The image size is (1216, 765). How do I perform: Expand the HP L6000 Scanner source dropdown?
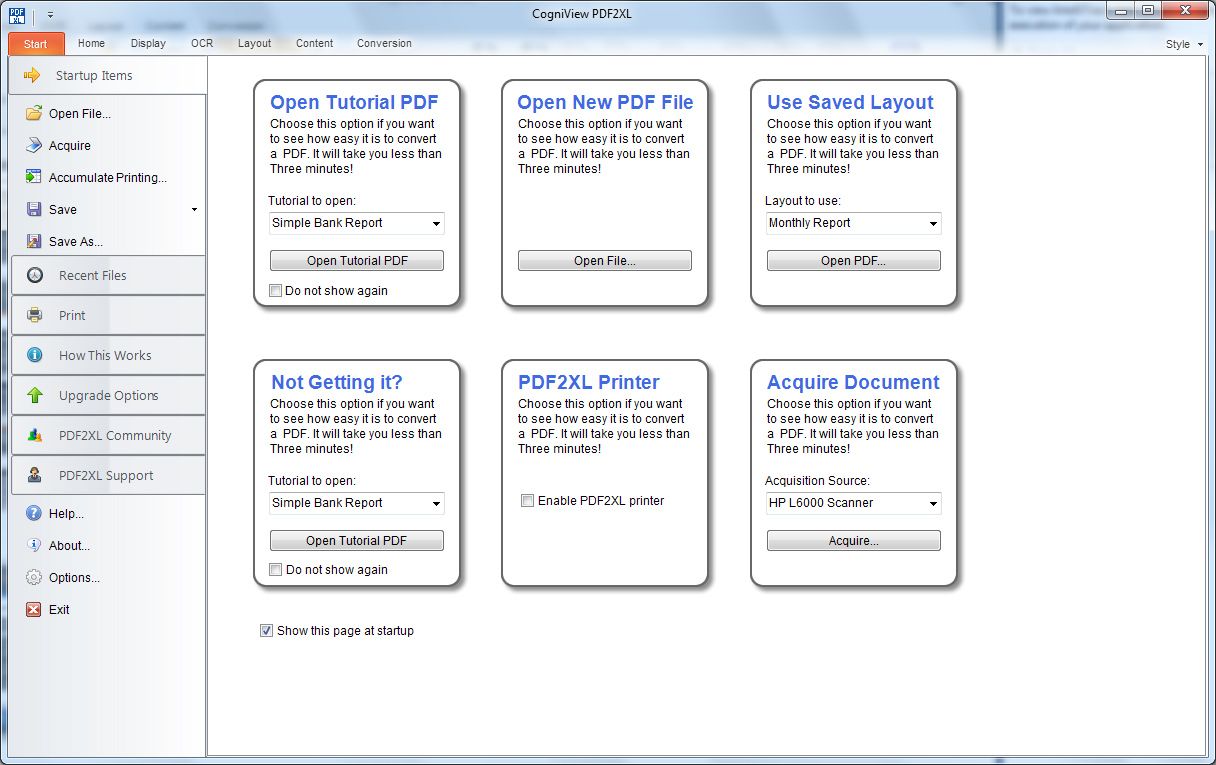click(x=933, y=504)
